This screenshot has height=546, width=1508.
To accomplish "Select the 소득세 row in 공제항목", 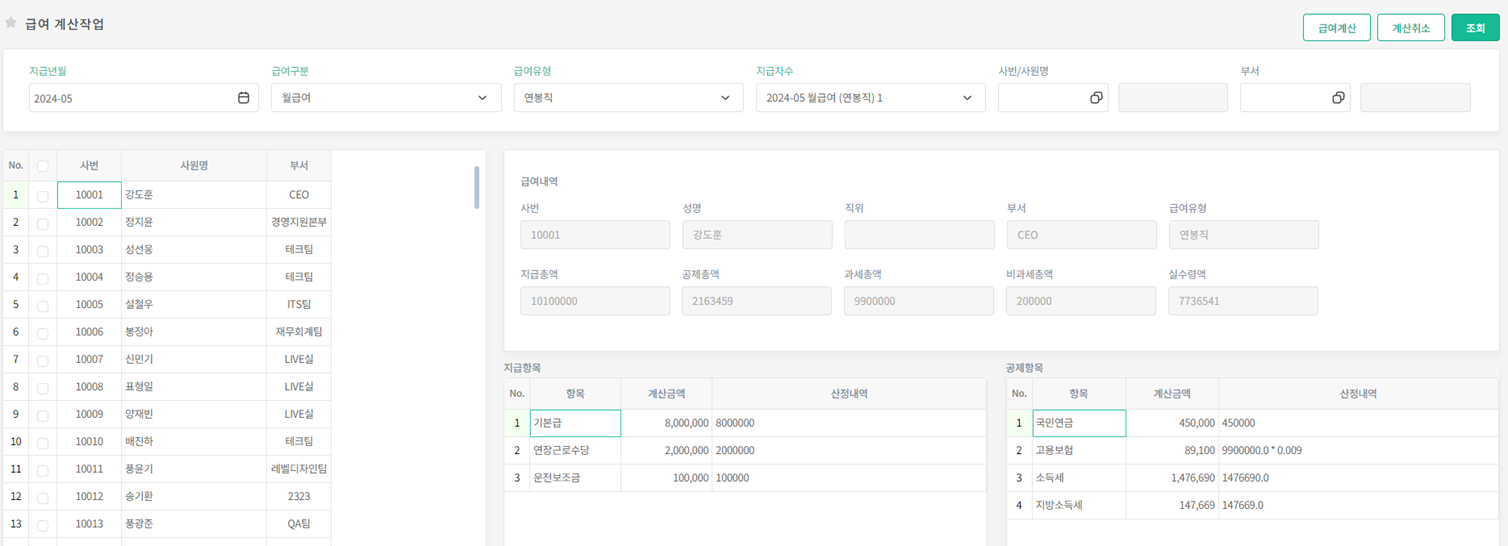I will (x=1078, y=478).
